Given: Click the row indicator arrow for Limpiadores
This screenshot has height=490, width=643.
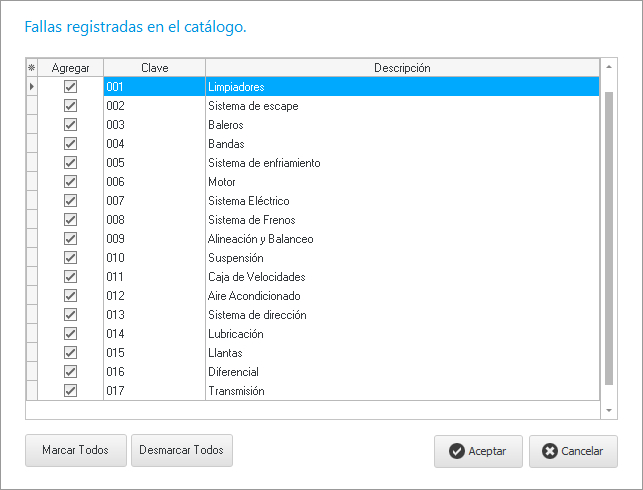Looking at the screenshot, I should [31, 87].
